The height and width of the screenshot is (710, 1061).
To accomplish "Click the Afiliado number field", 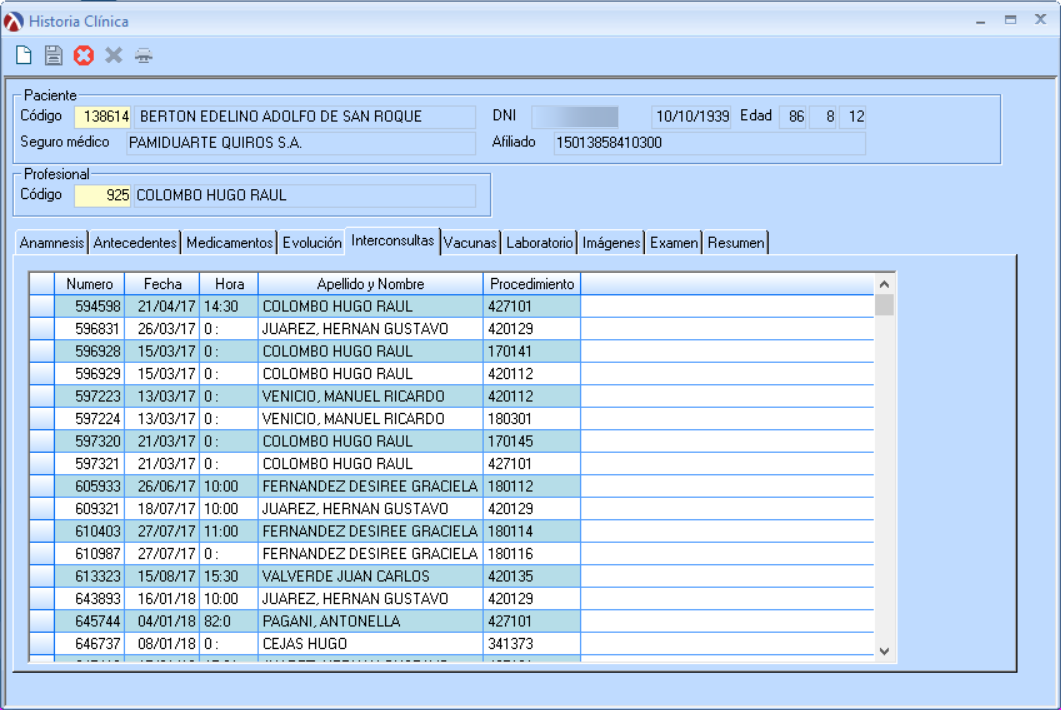I will pyautogui.click(x=709, y=143).
